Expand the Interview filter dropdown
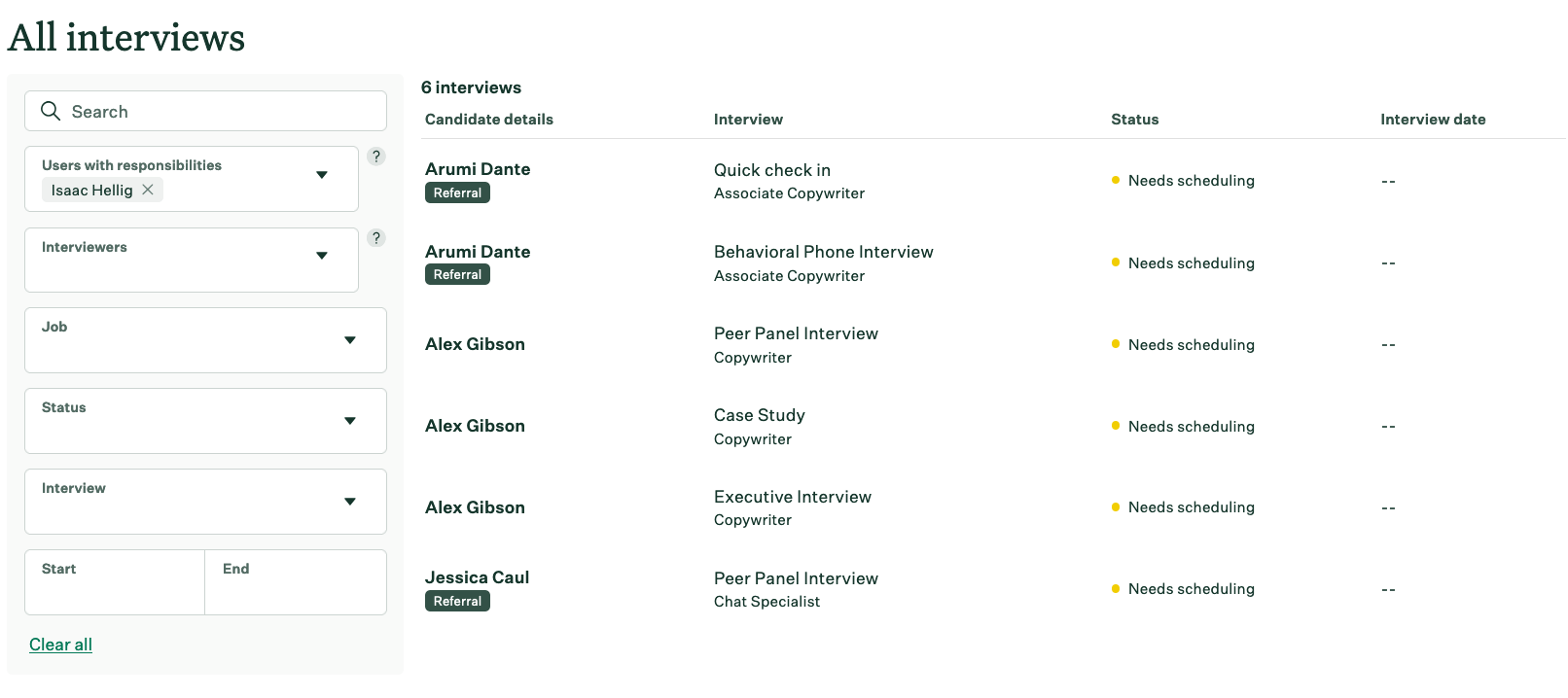The width and height of the screenshot is (1568, 698). pos(350,502)
